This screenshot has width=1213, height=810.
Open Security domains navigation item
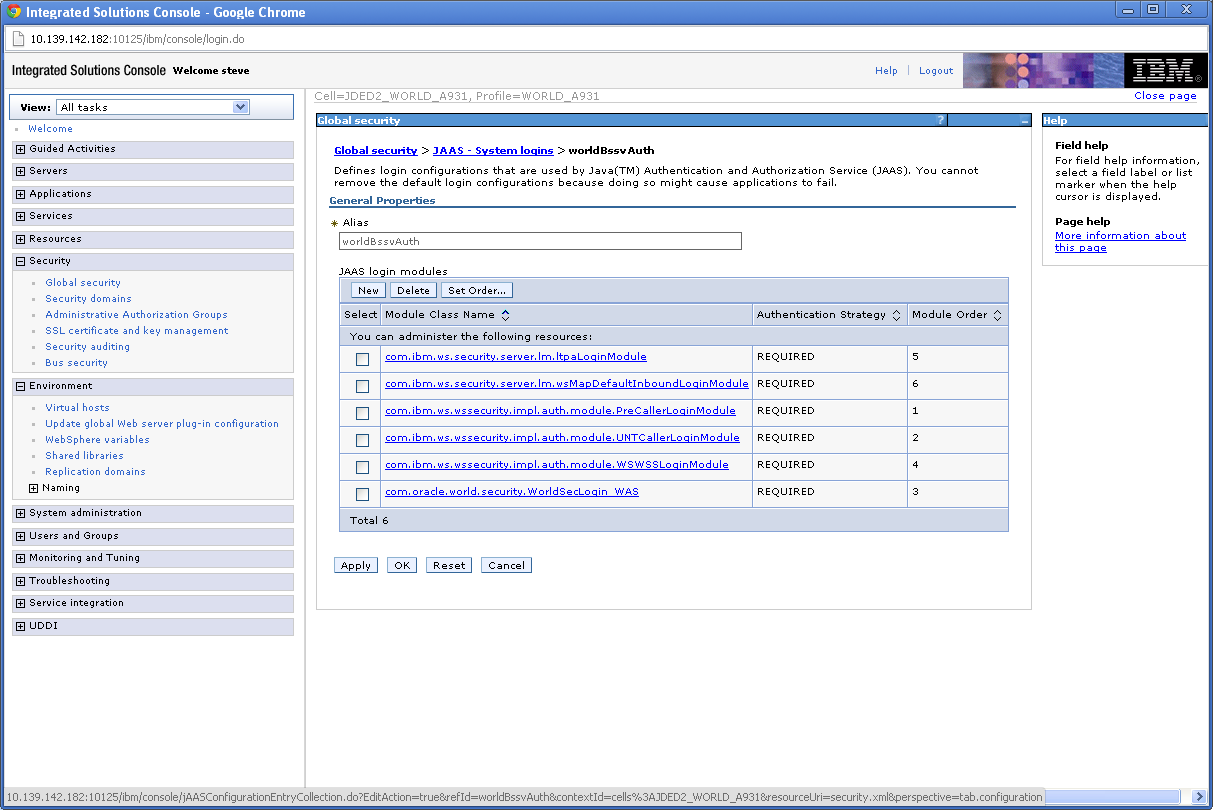tap(88, 299)
